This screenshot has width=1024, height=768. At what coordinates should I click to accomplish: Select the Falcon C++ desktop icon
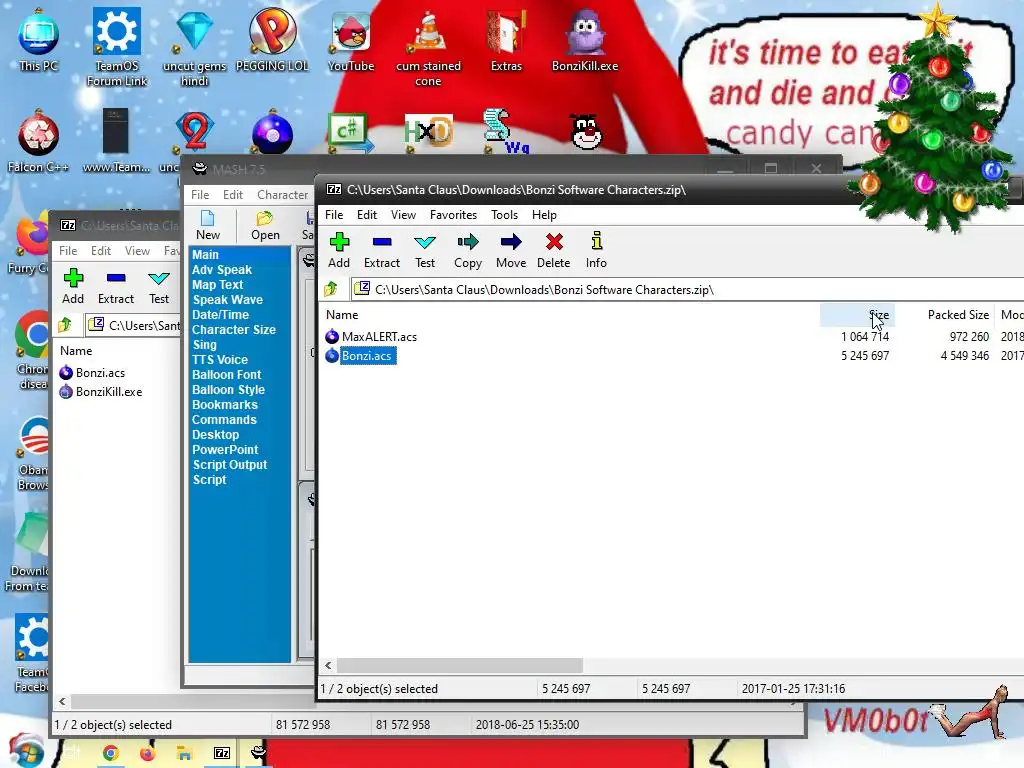(x=39, y=142)
